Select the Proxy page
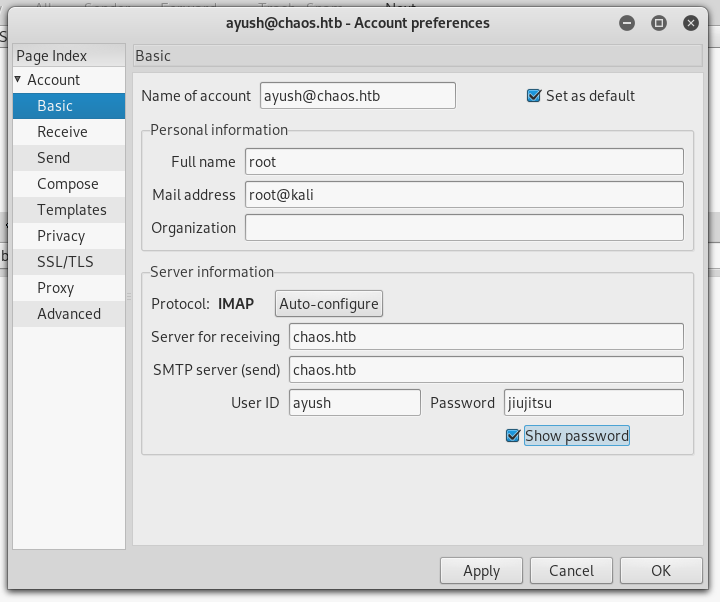 [56, 288]
